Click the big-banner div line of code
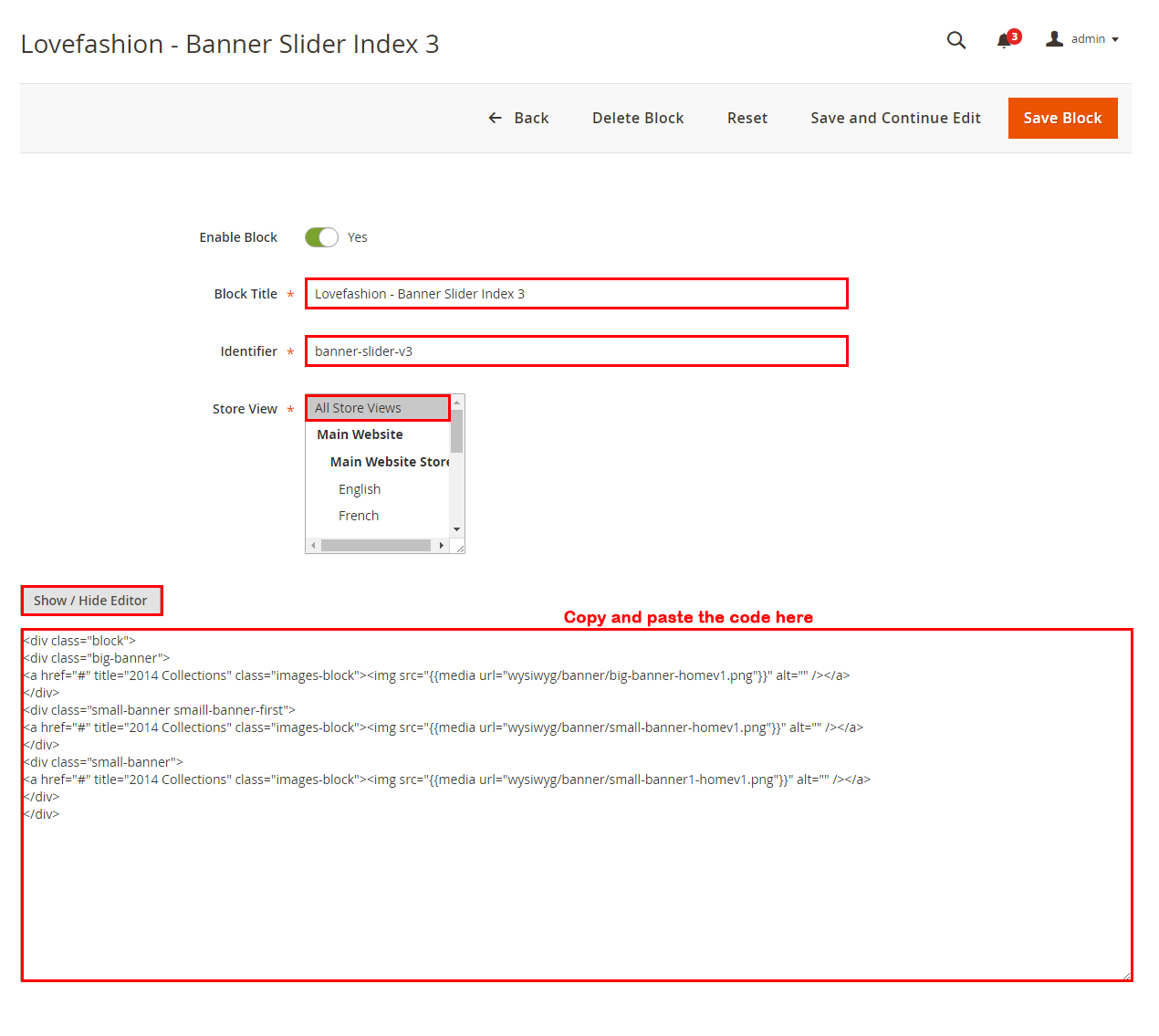 [x=97, y=658]
